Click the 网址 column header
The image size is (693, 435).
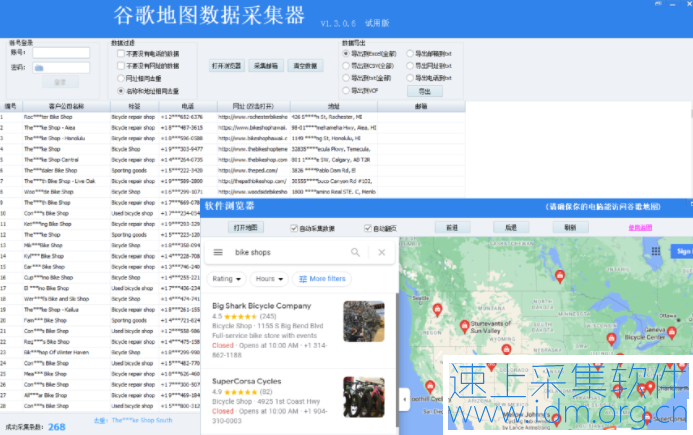coord(254,106)
